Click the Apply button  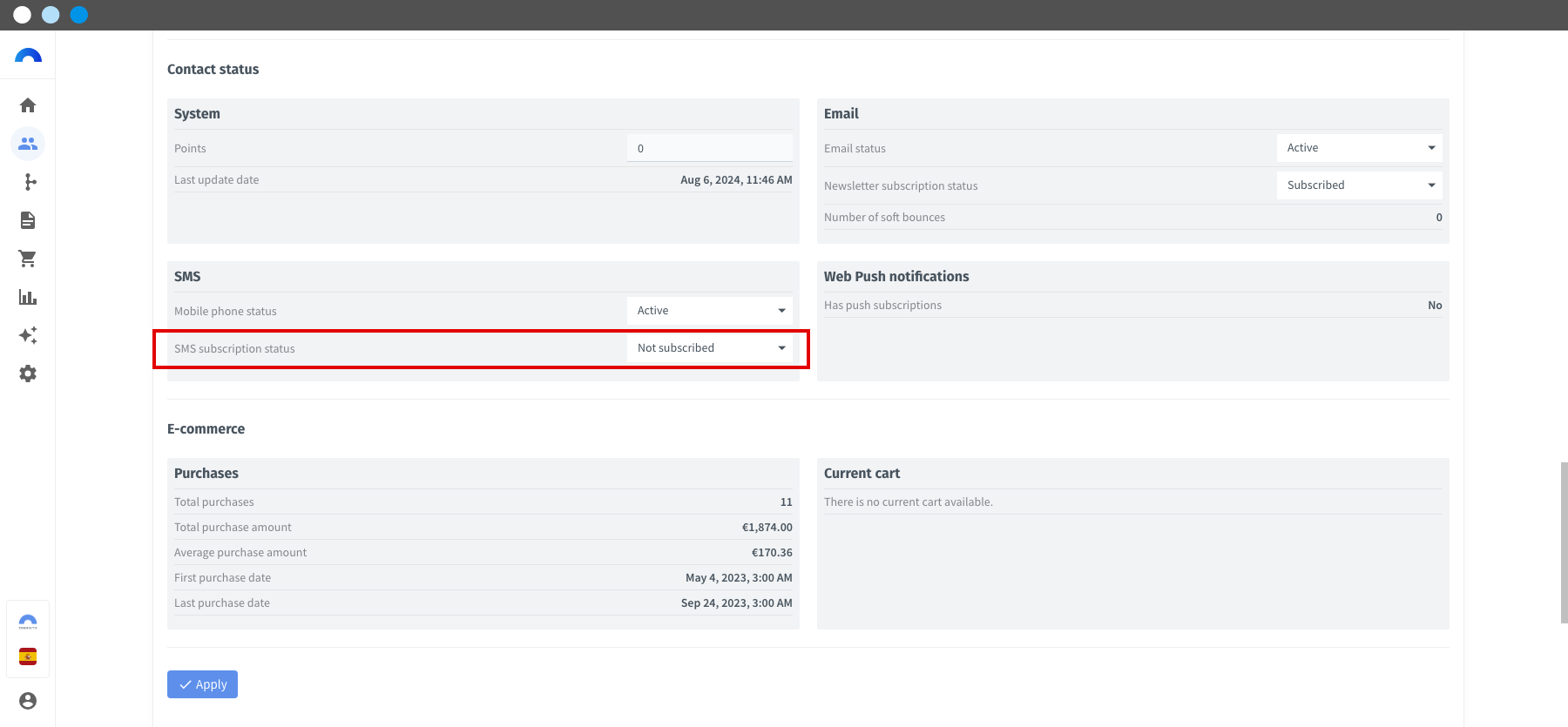click(202, 684)
